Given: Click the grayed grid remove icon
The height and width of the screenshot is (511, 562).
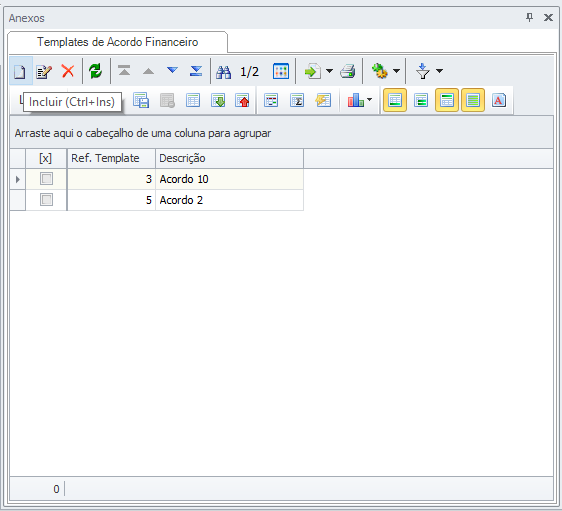Looking at the screenshot, I should point(167,101).
